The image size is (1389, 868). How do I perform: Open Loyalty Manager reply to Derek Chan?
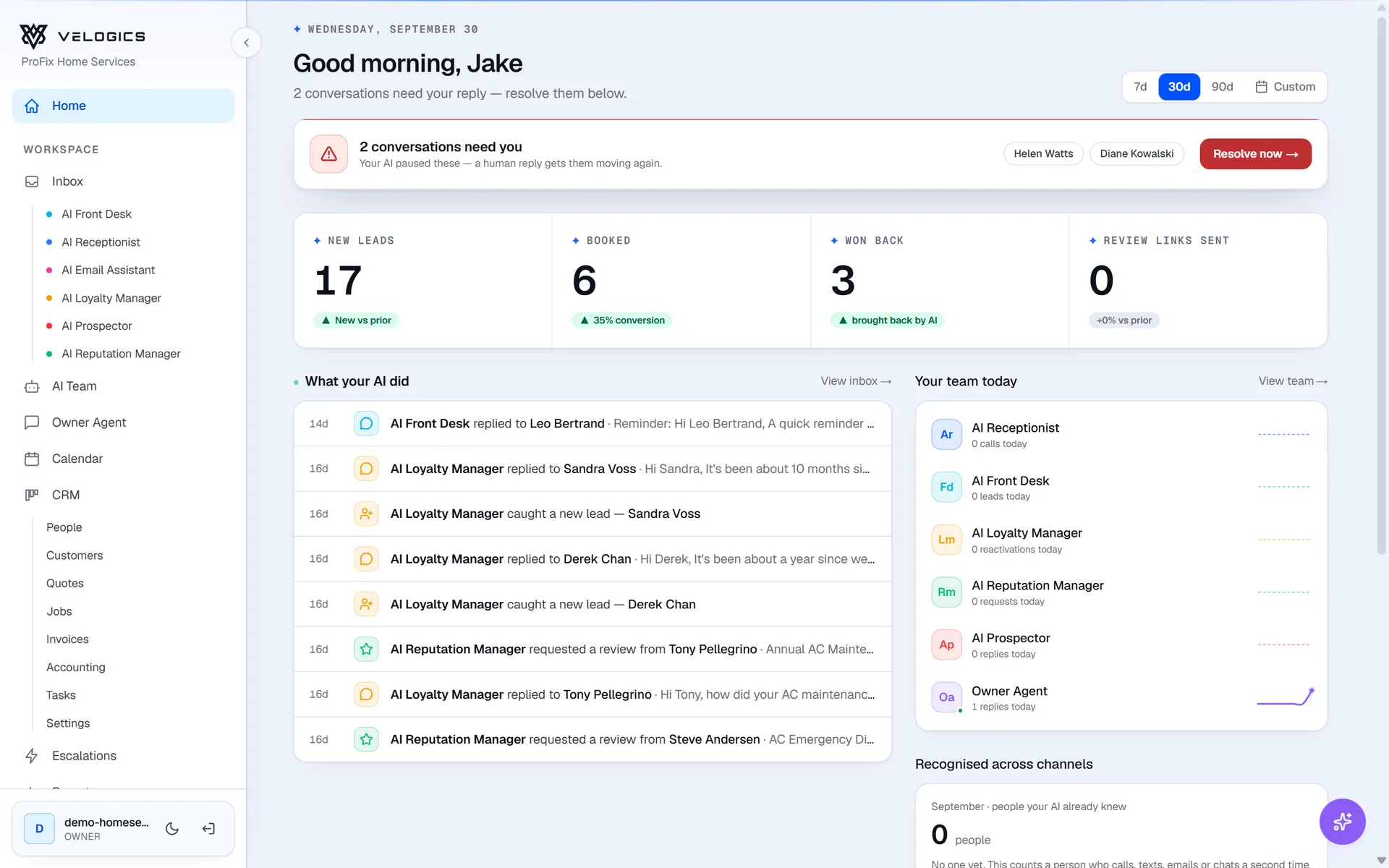(592, 559)
